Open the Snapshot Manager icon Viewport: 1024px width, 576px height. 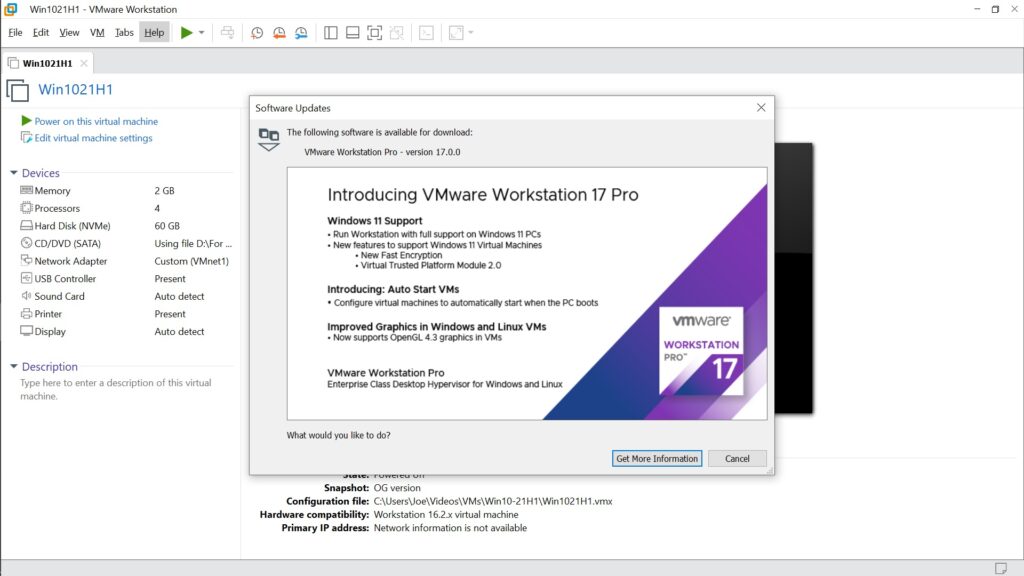pyautogui.click(x=301, y=32)
